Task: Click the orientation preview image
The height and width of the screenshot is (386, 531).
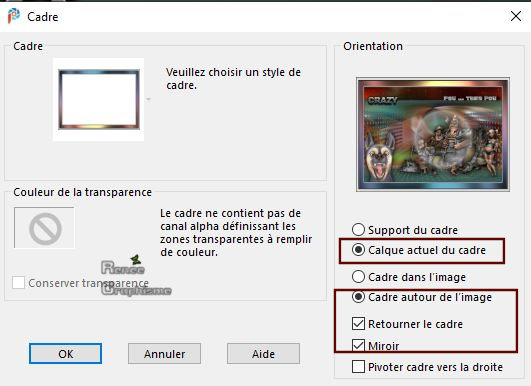Action: (433, 134)
